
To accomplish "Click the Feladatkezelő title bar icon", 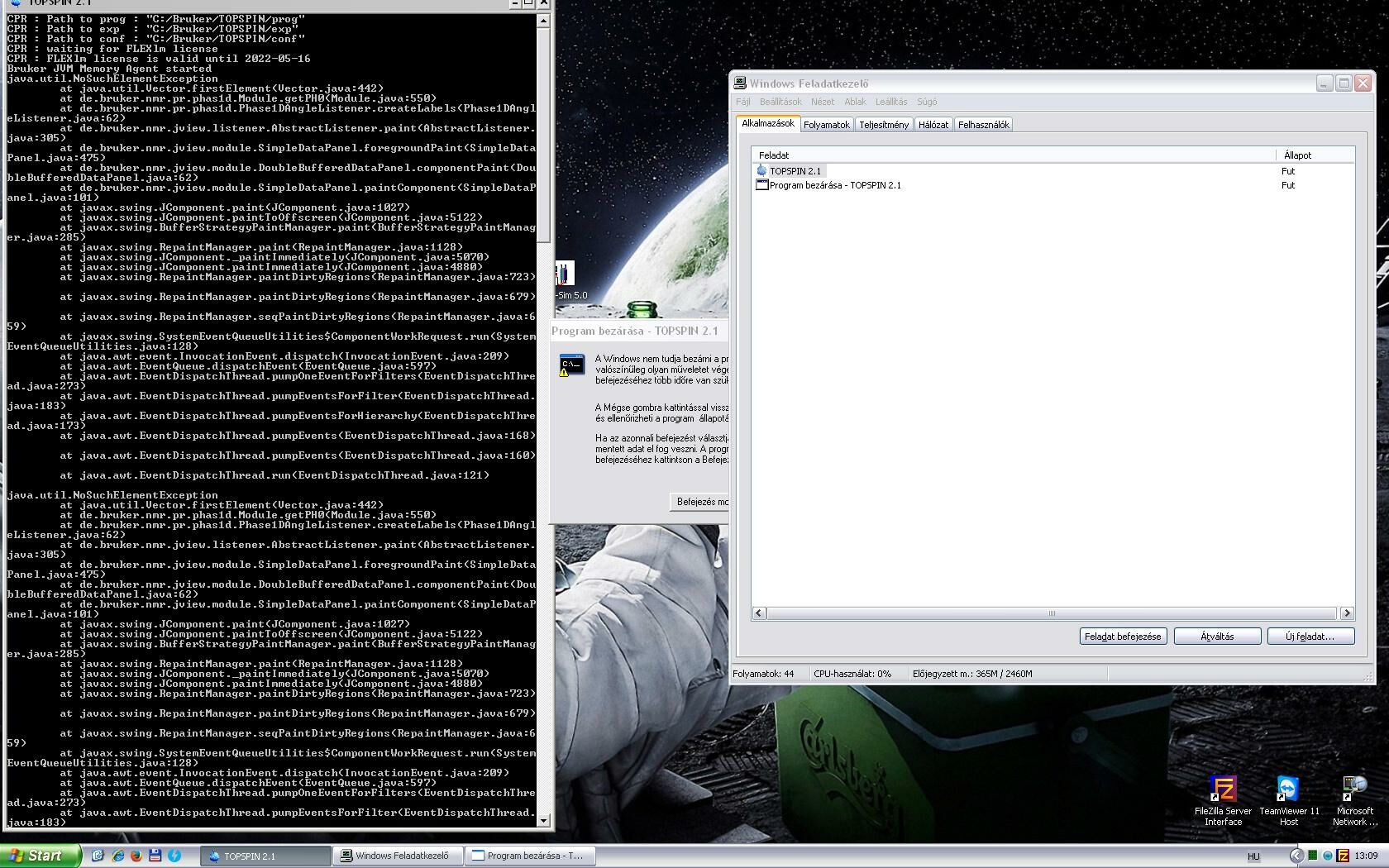I will (x=740, y=83).
